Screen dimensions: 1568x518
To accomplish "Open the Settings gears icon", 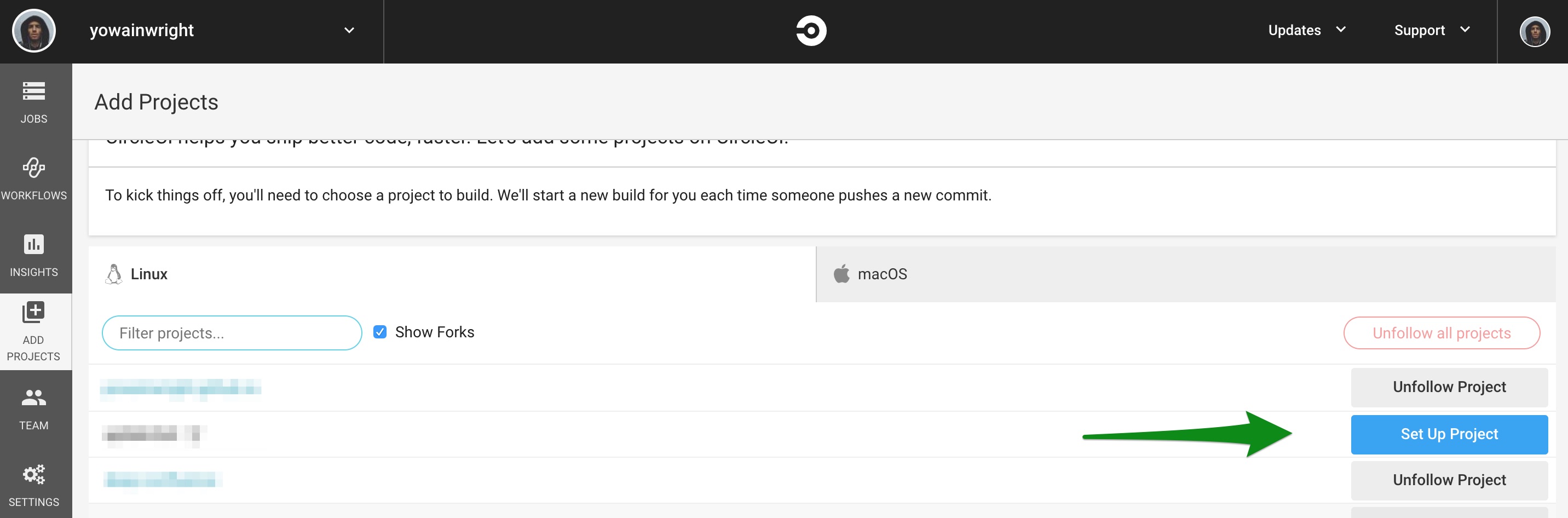I will click(34, 474).
